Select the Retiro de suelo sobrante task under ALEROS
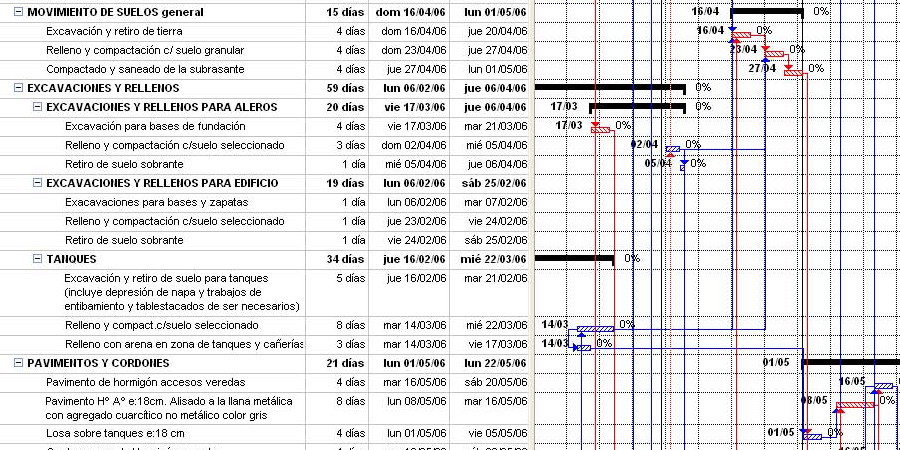 tap(124, 164)
